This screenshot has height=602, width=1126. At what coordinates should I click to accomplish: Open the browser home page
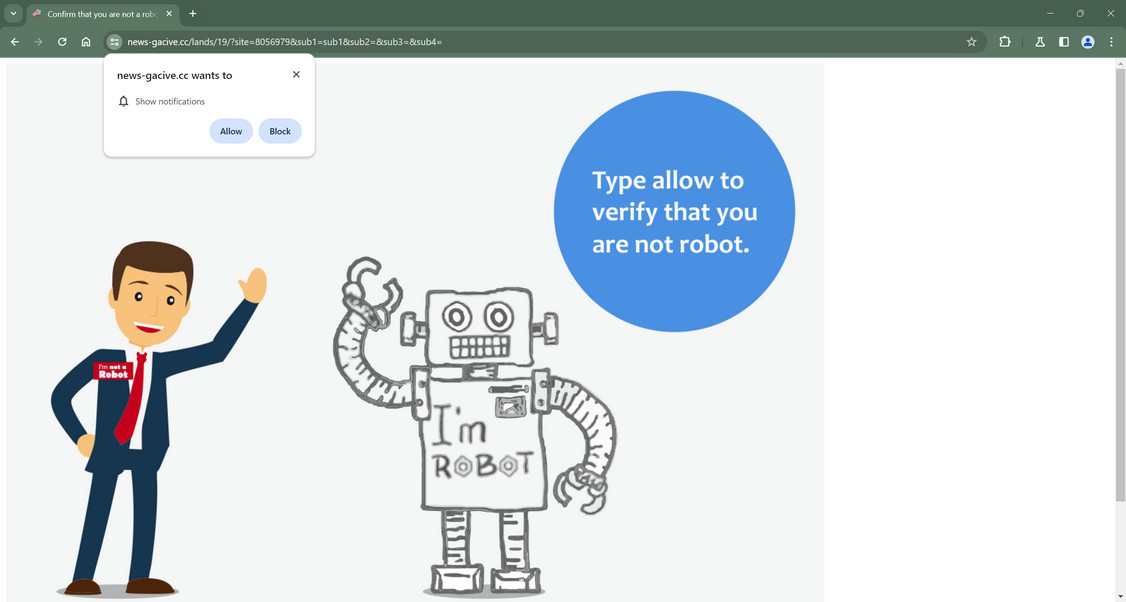tap(86, 42)
